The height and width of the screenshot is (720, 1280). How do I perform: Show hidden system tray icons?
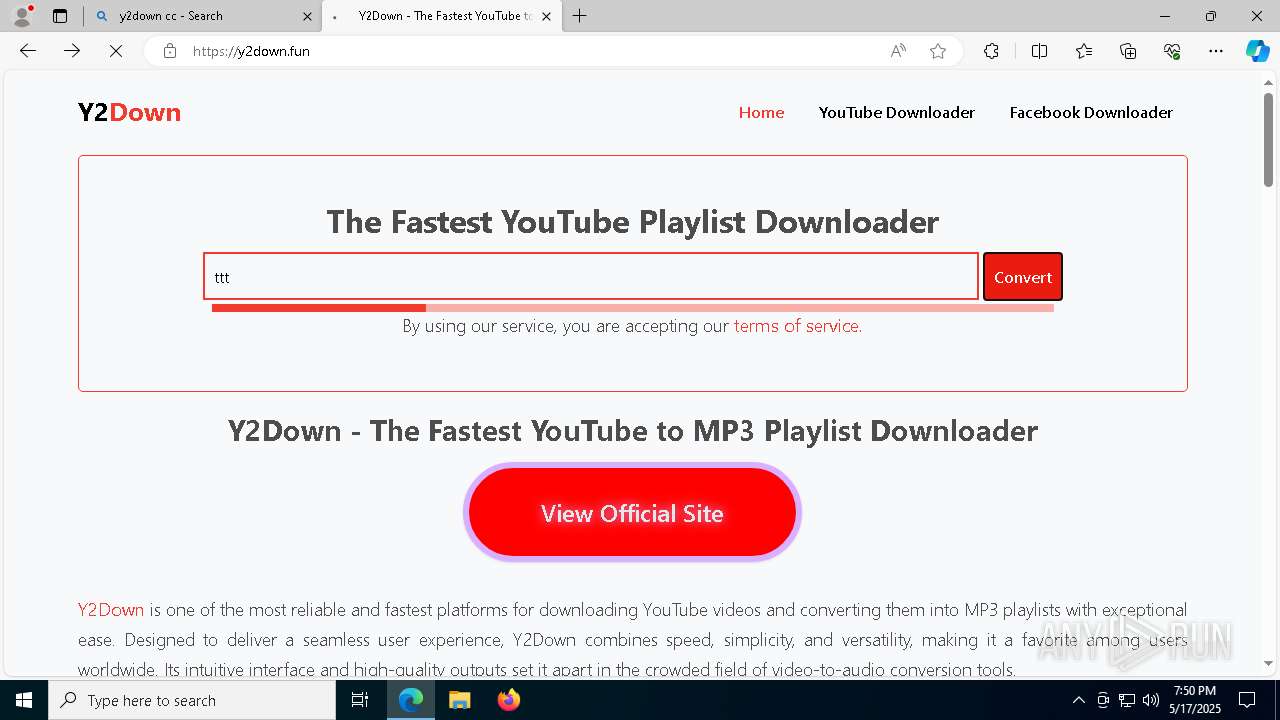click(1078, 700)
